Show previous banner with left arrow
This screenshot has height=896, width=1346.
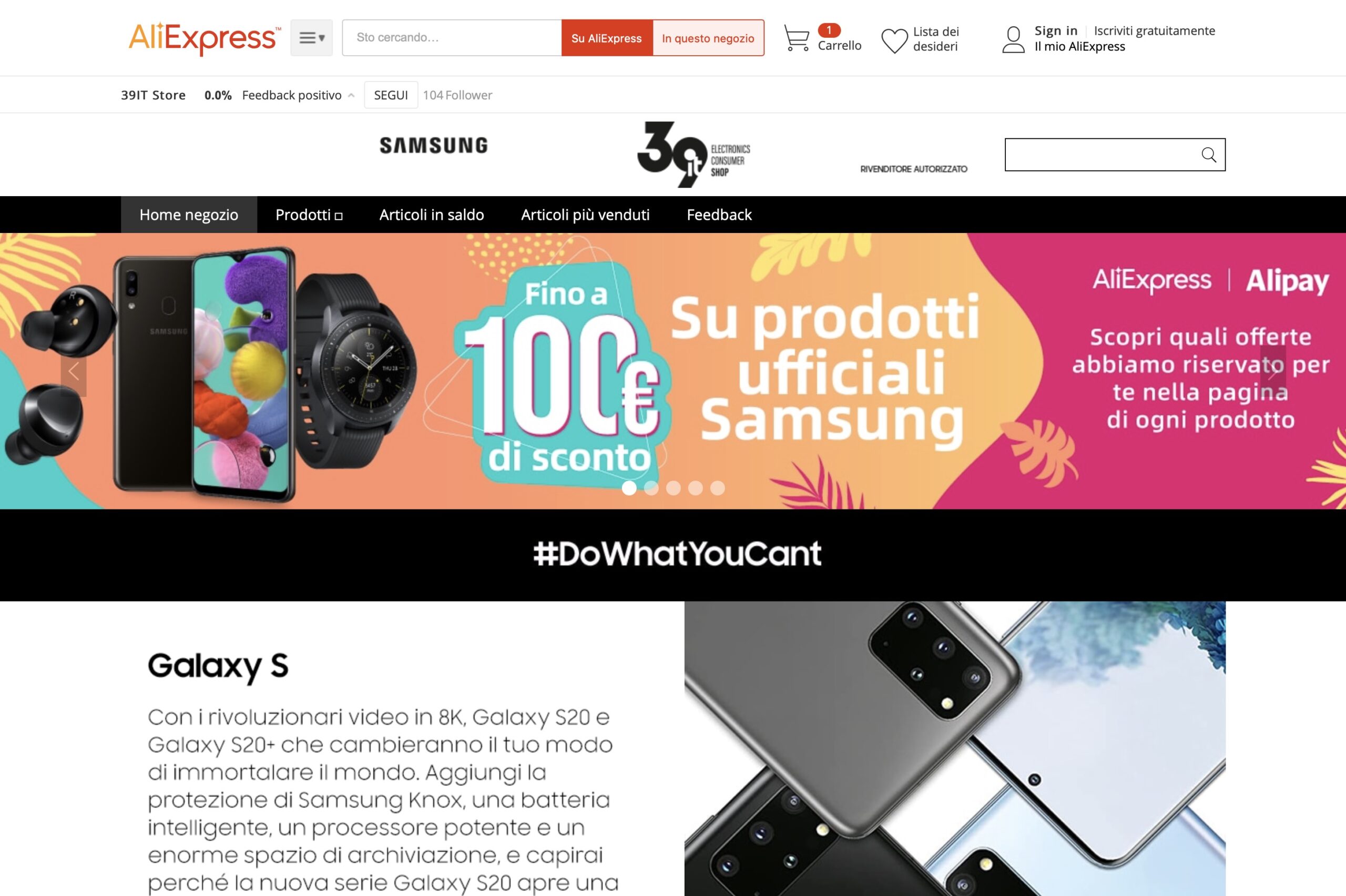point(74,371)
